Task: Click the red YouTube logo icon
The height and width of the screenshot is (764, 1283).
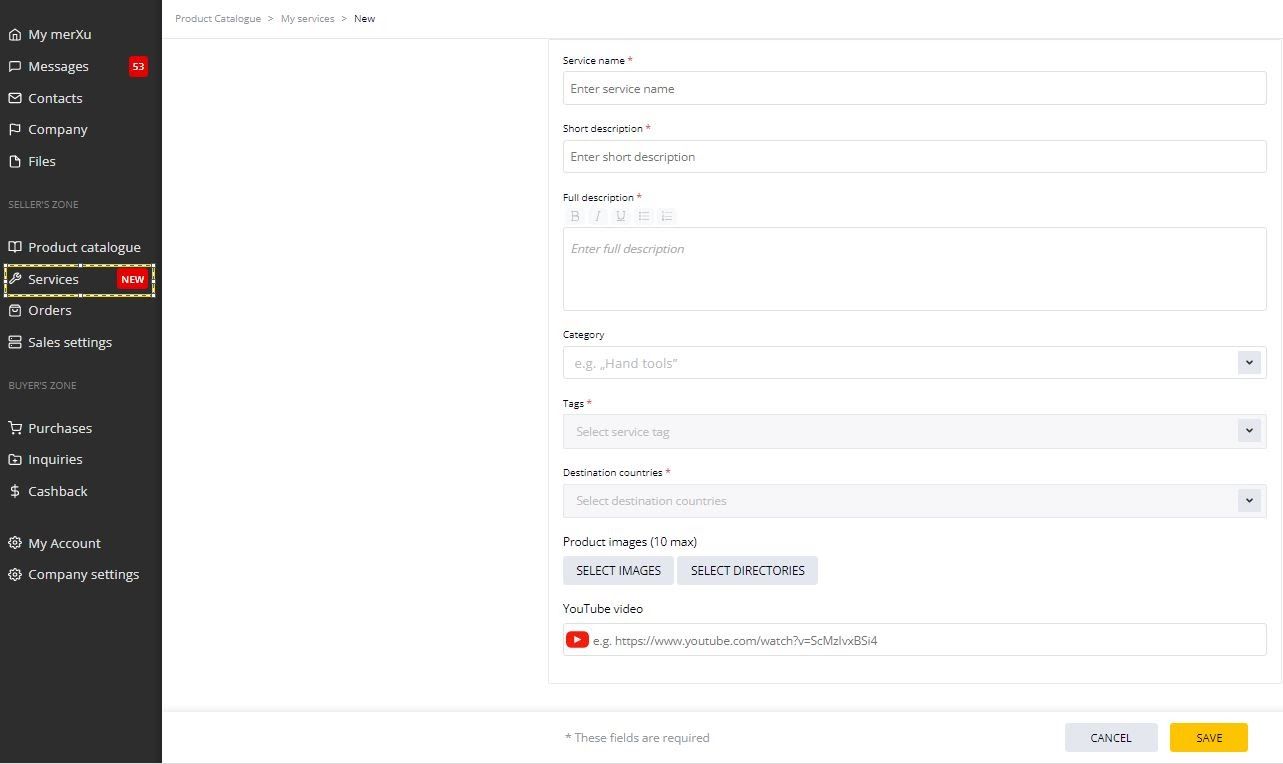Action: point(577,640)
